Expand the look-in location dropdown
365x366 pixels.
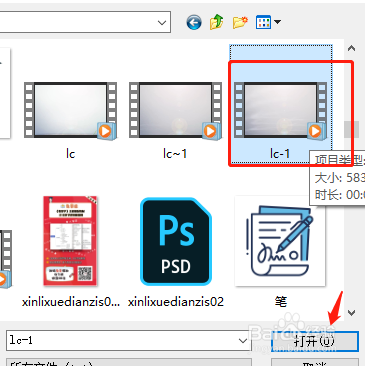coord(162,23)
